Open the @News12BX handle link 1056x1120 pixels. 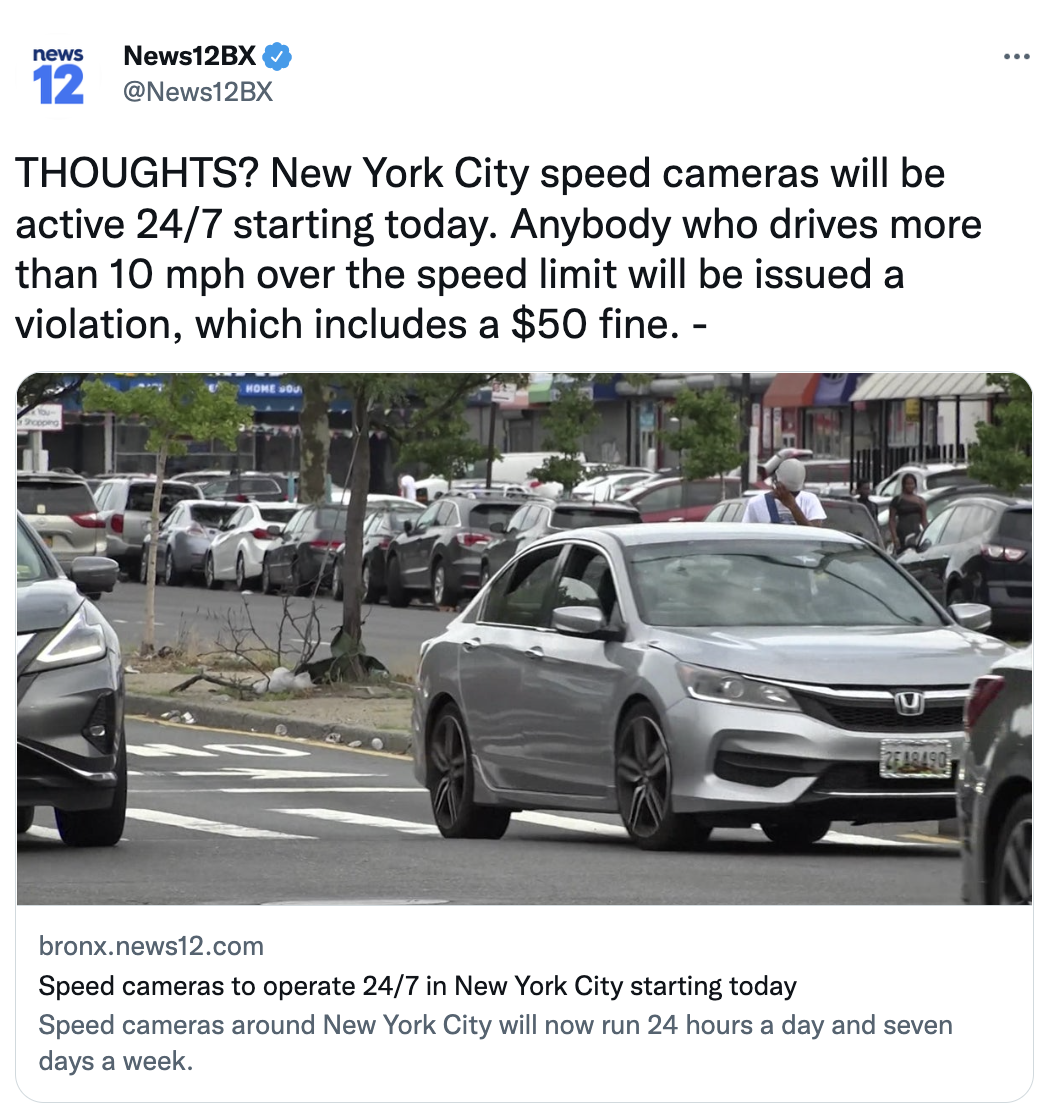(x=198, y=91)
